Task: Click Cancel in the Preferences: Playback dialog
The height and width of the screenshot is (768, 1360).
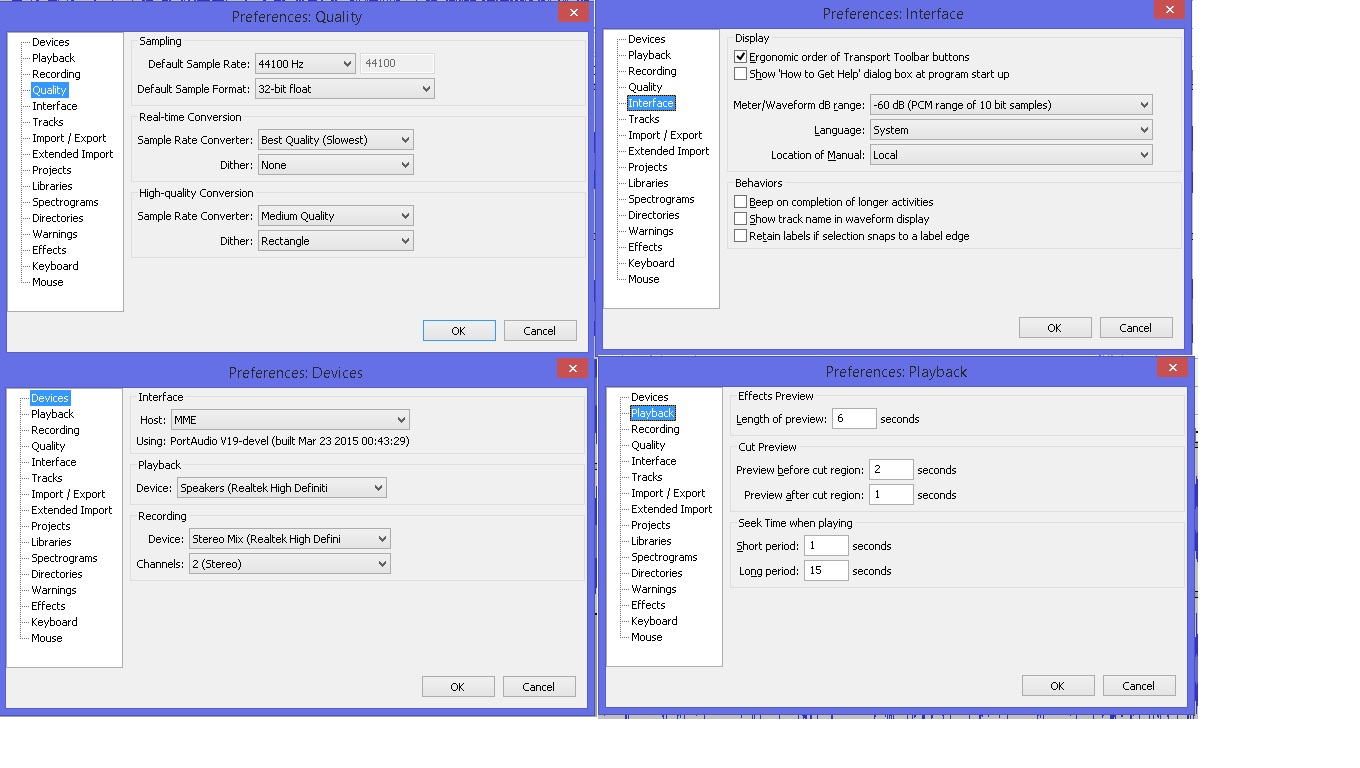Action: click(x=1138, y=686)
